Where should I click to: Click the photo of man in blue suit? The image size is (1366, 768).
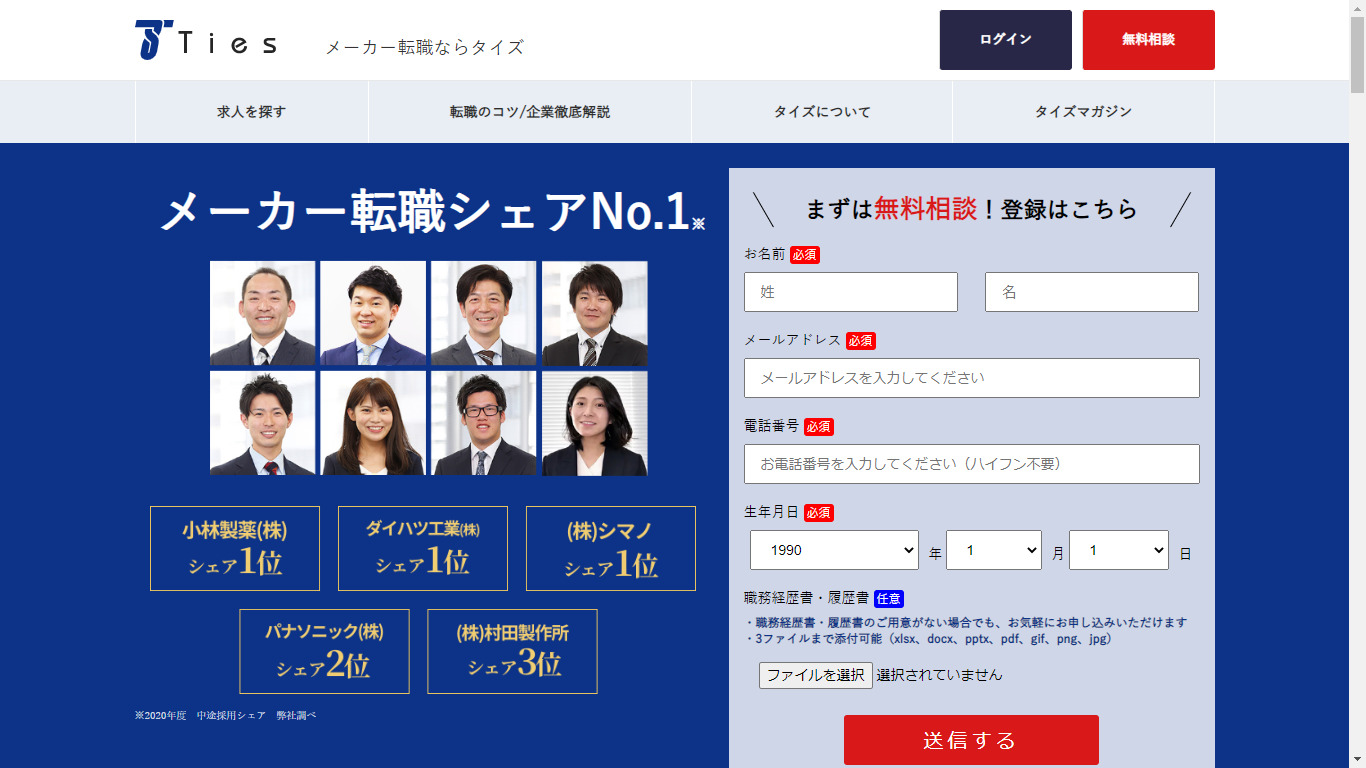pos(373,313)
